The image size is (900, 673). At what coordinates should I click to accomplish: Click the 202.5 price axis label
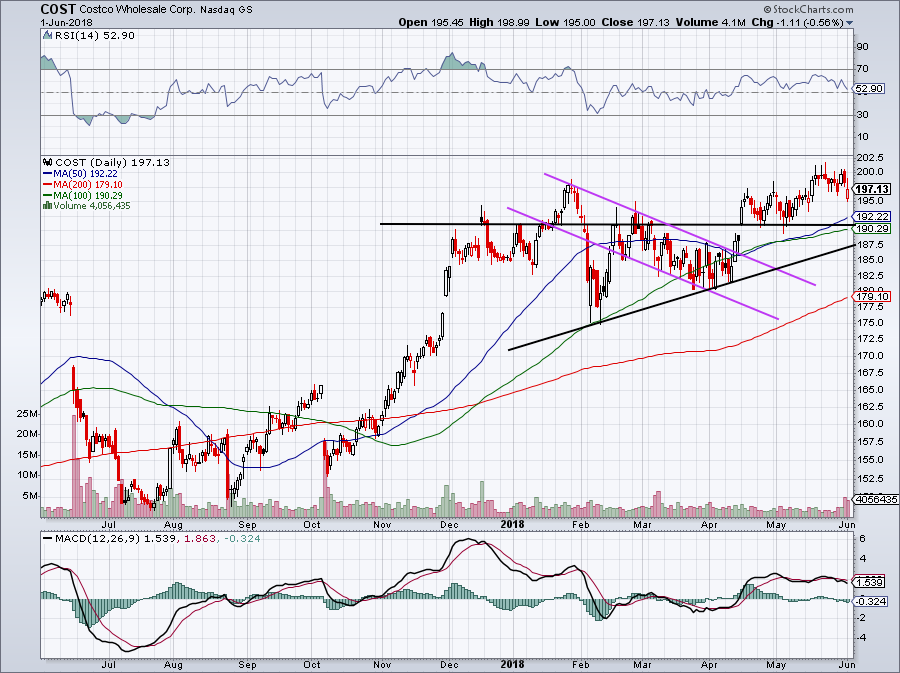(x=870, y=158)
